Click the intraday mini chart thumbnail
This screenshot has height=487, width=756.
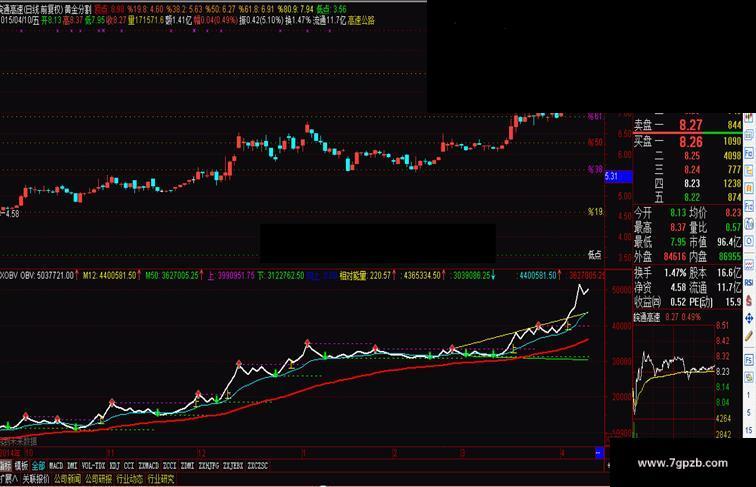click(674, 379)
